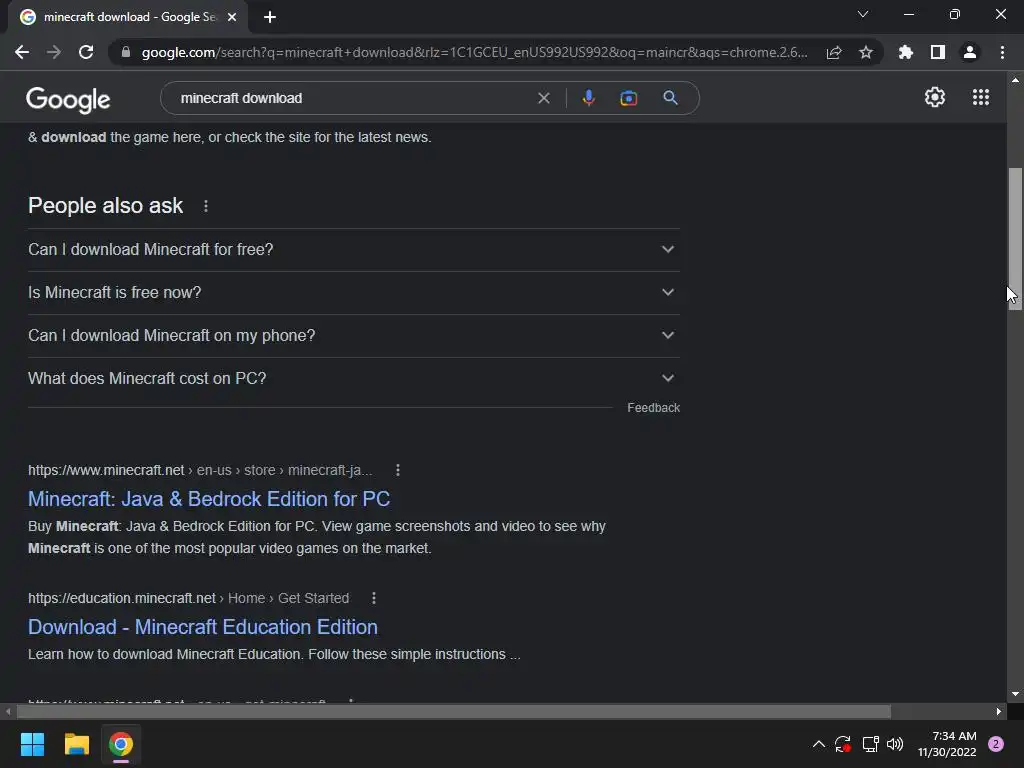
Task: Click the Feedback link
Action: click(x=653, y=408)
